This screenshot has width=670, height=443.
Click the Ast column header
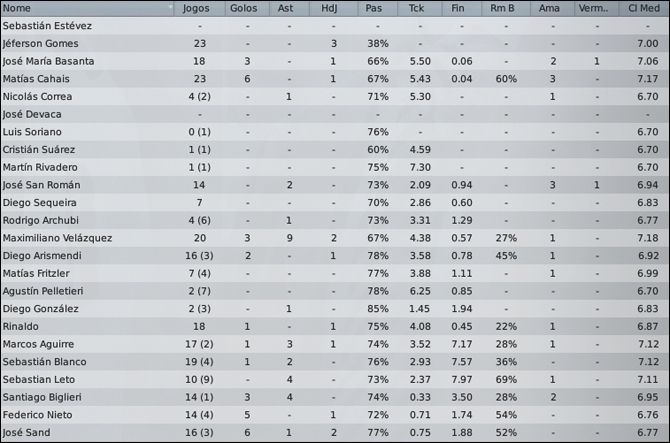click(x=288, y=8)
